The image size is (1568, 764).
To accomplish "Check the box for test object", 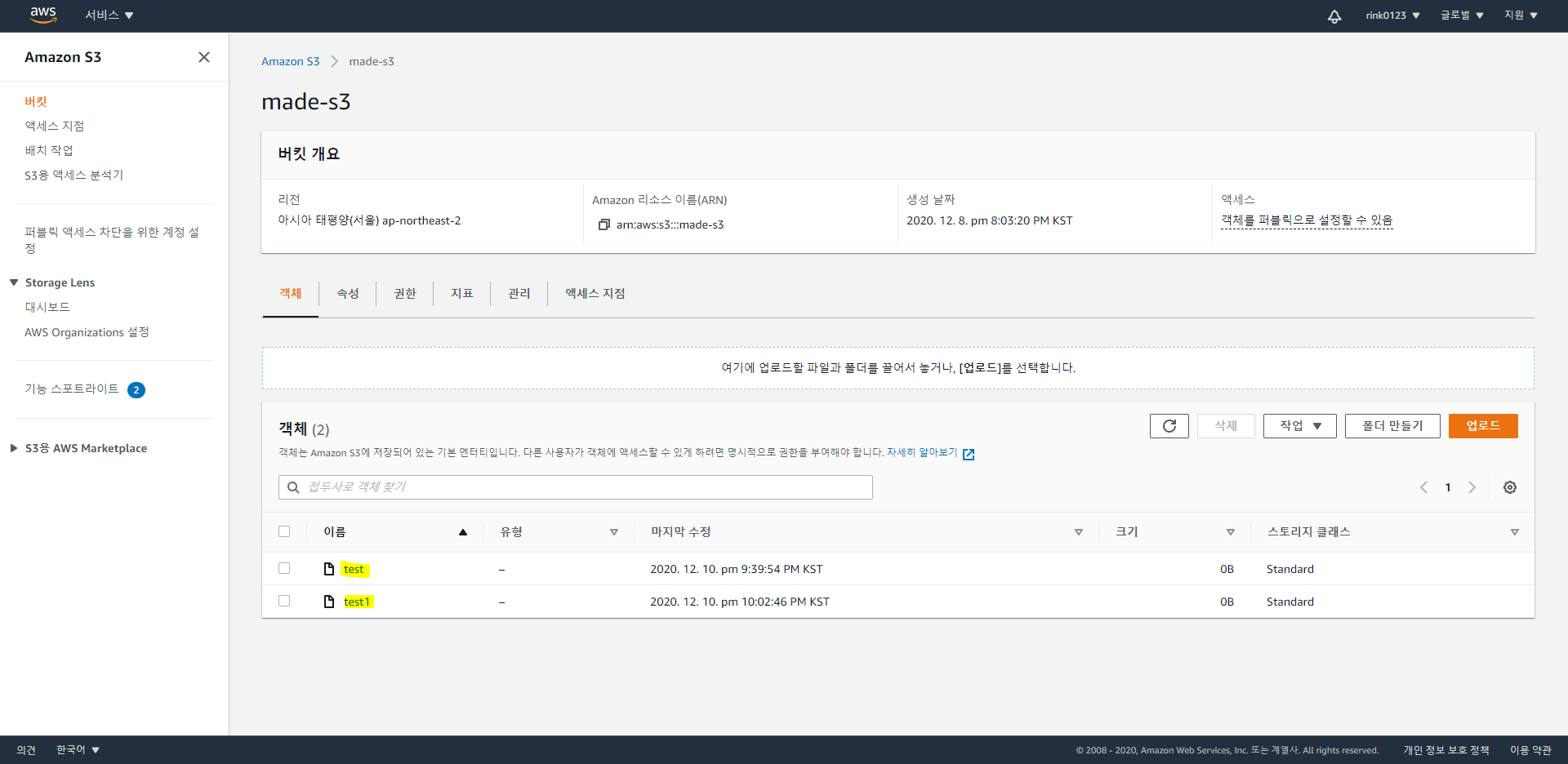I will (x=284, y=568).
